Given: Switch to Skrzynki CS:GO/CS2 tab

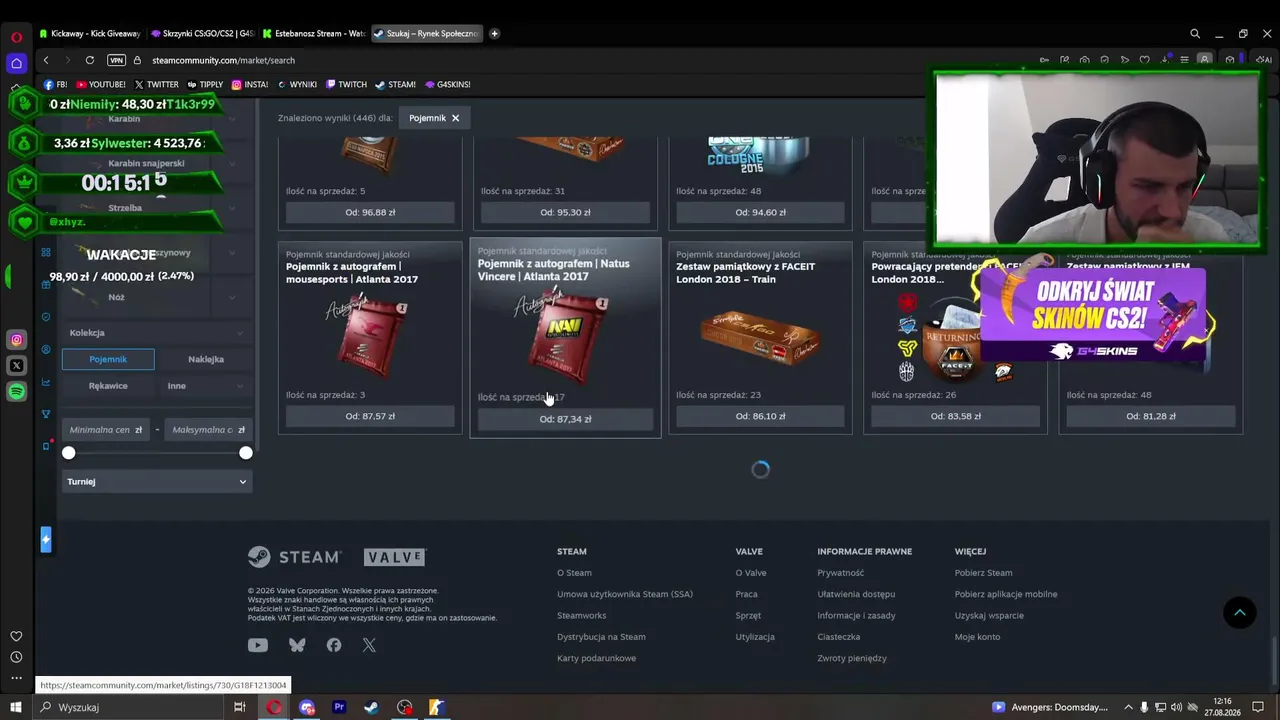Looking at the screenshot, I should click(x=202, y=33).
